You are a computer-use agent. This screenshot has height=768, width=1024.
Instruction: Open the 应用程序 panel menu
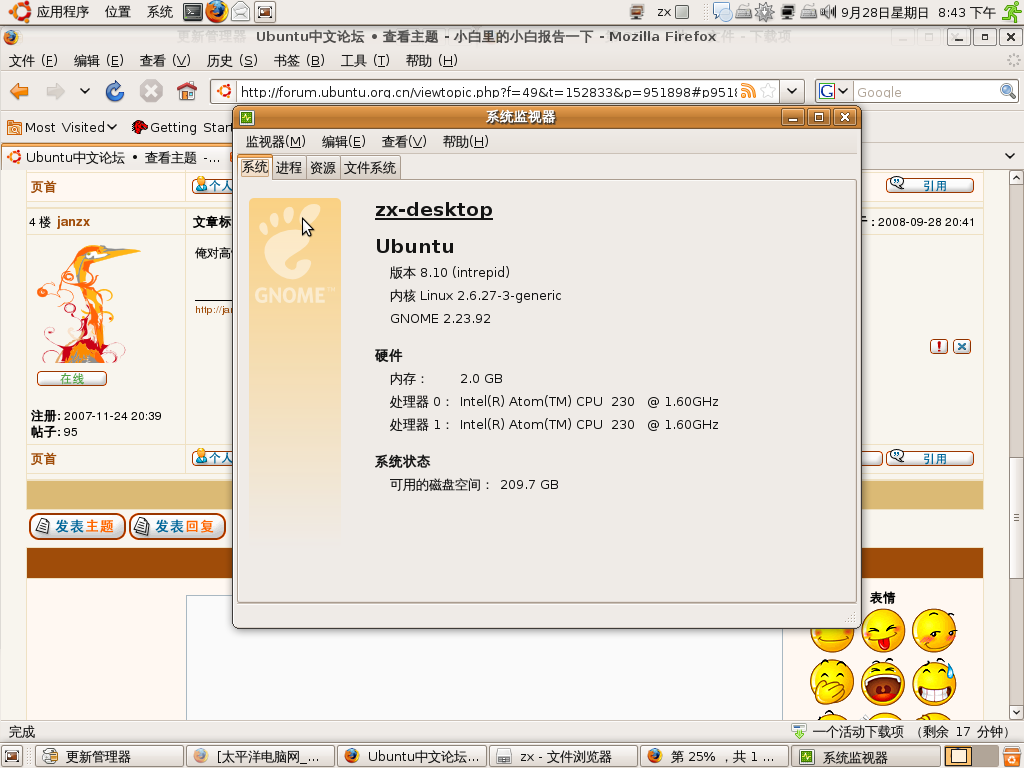click(63, 12)
